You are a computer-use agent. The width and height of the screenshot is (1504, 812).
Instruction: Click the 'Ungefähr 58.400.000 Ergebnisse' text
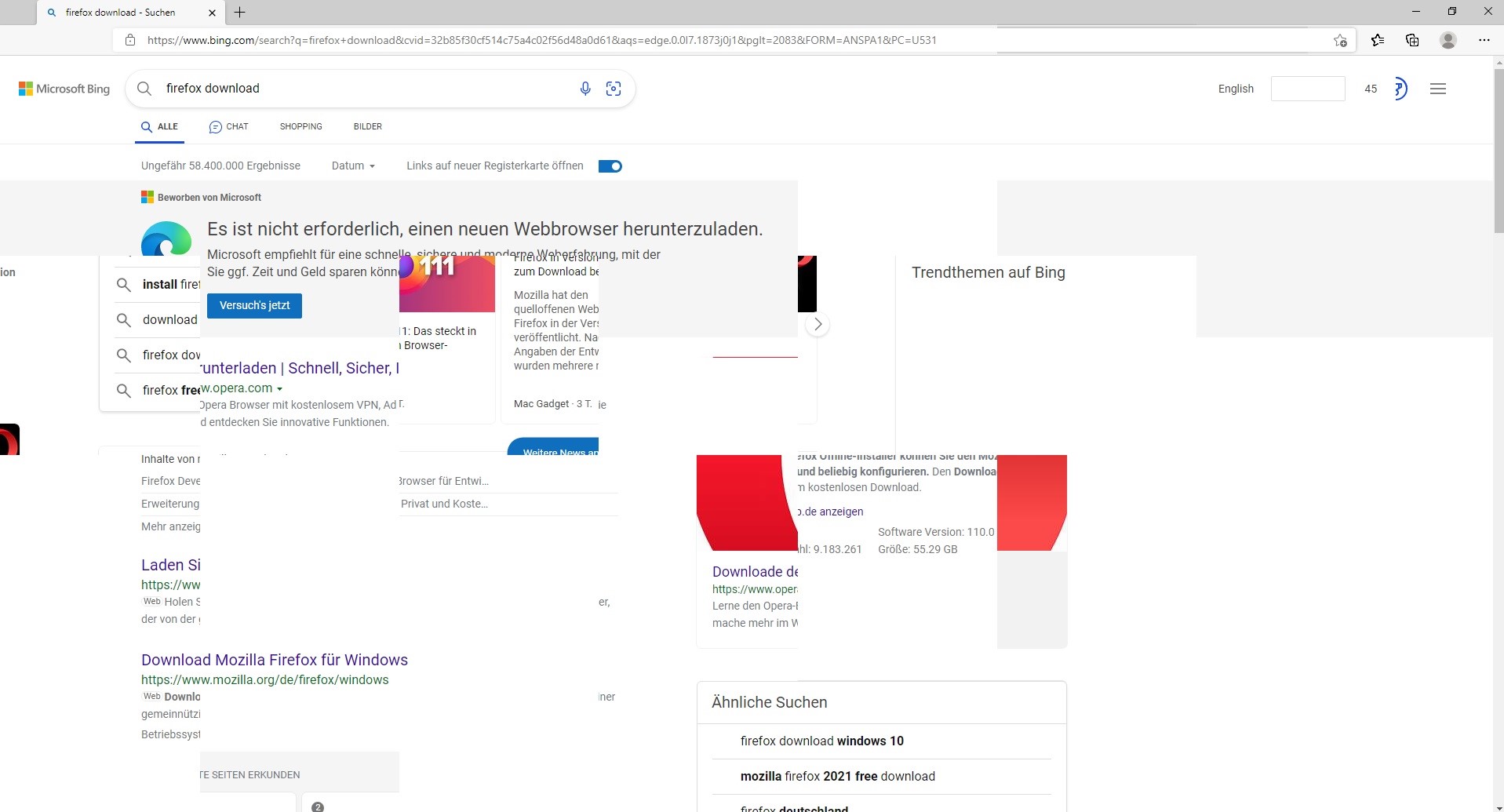click(x=220, y=166)
